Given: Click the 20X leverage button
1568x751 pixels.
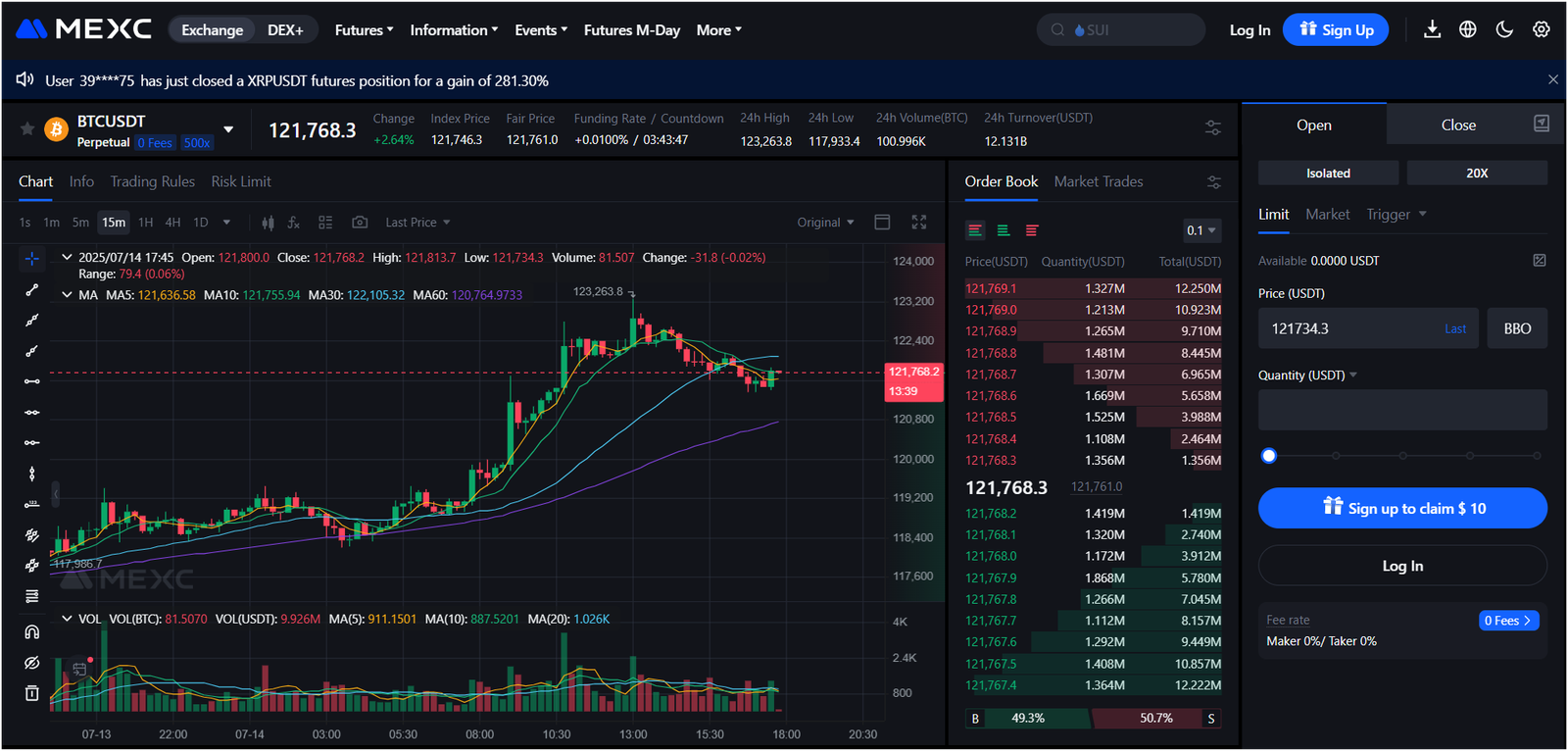Looking at the screenshot, I should click(1477, 173).
